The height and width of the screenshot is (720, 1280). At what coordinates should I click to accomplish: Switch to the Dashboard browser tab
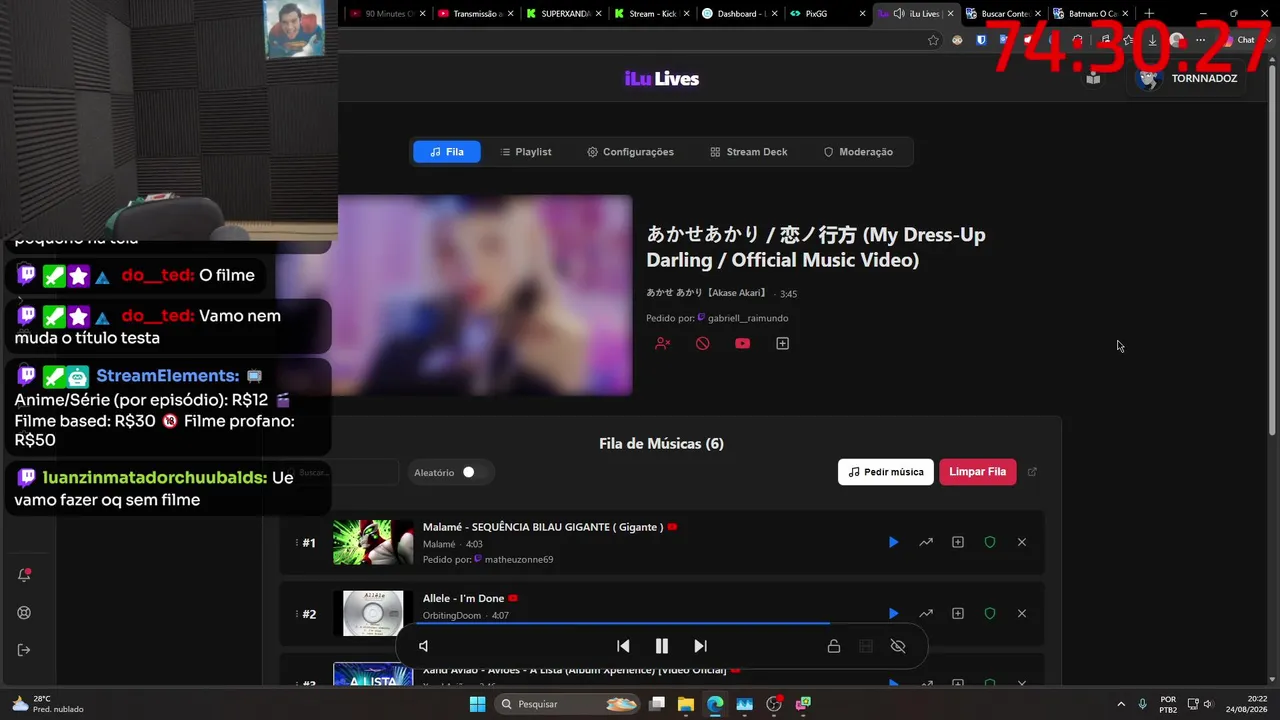[739, 14]
